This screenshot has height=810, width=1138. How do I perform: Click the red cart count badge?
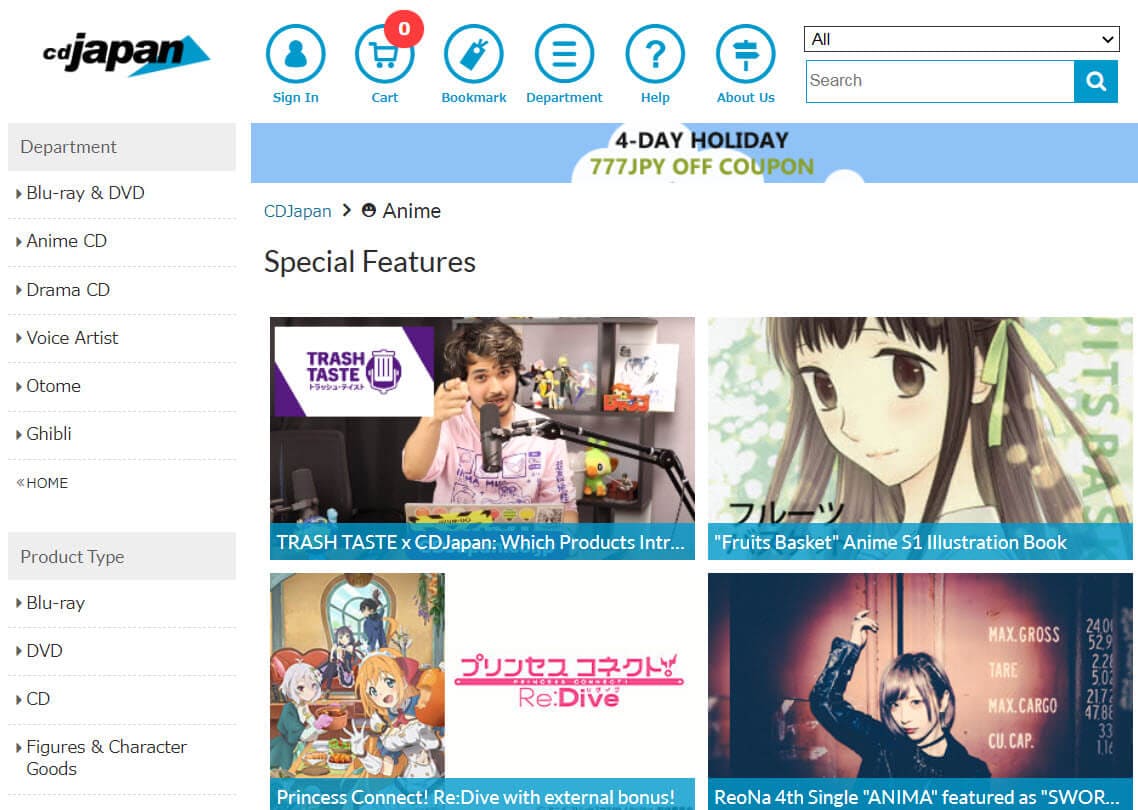(x=404, y=28)
